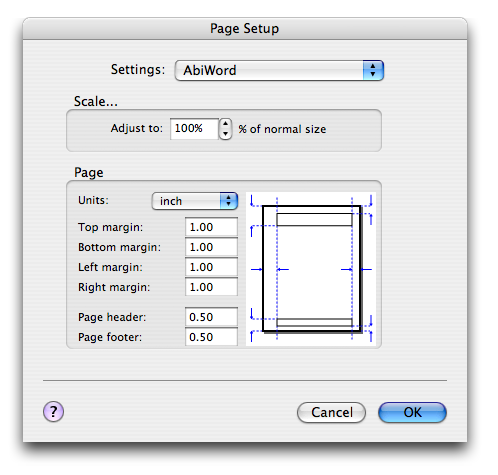The width and height of the screenshot is (498, 475).
Task: Click the Page header field
Action: pos(211,317)
